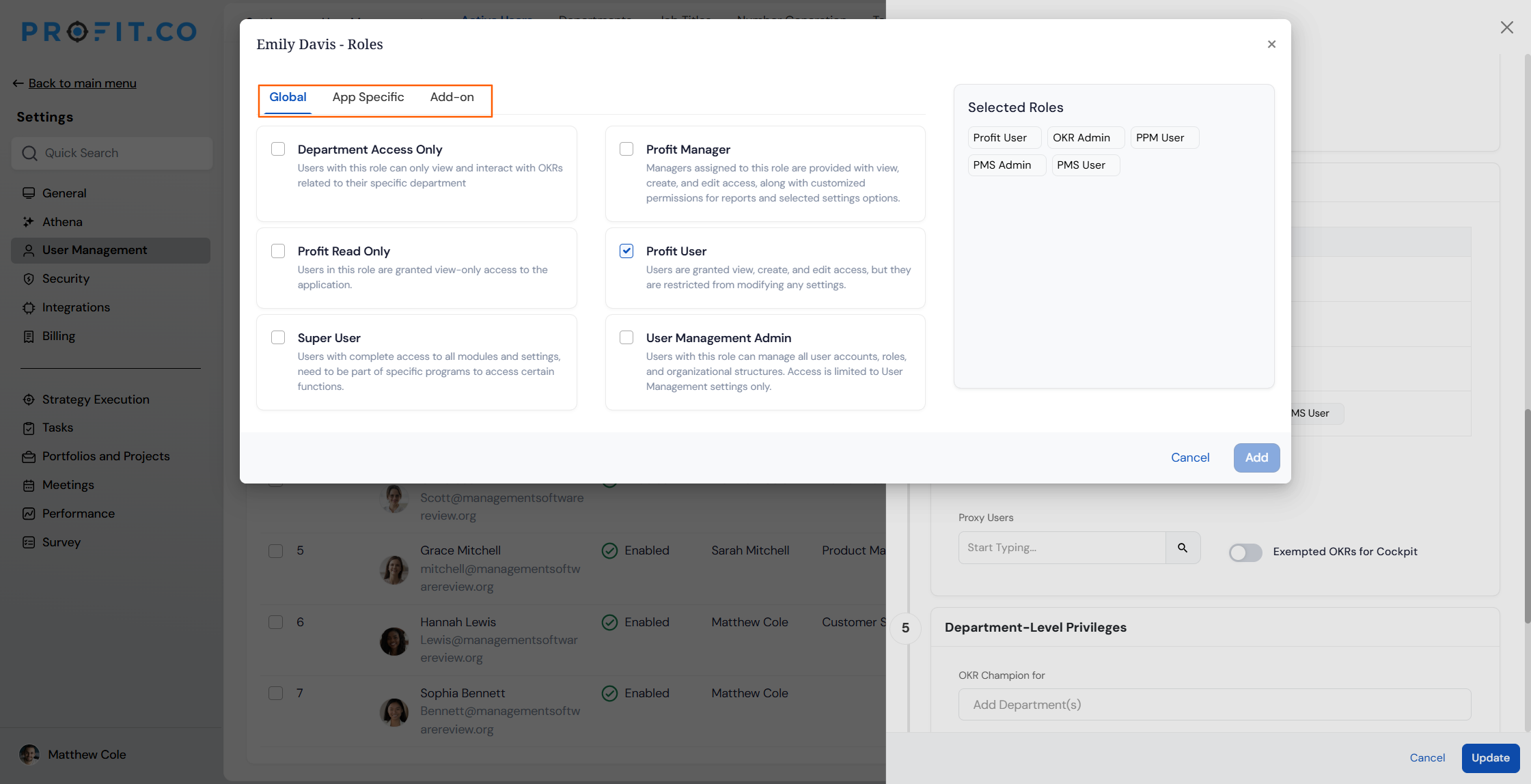Toggle Exempted OKRs for Cockpit switch

pos(1245,552)
